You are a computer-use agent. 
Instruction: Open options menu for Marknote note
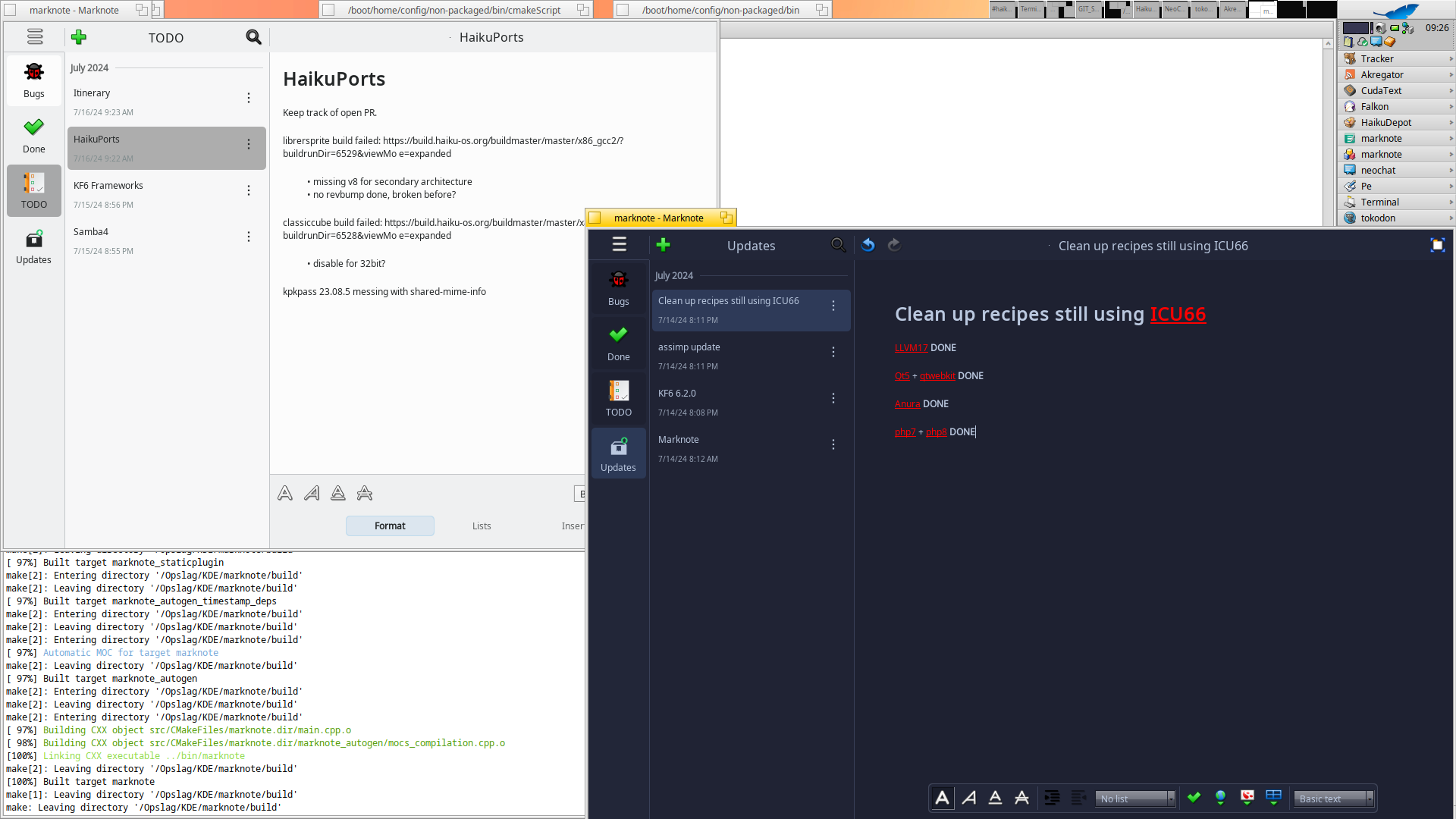833,444
